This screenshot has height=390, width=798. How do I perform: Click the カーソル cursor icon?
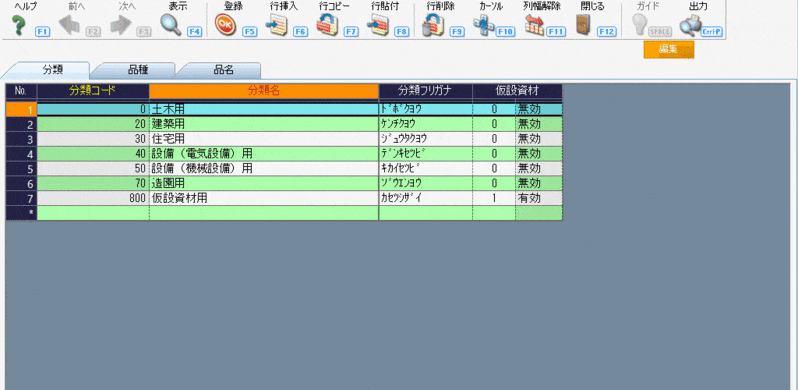tap(483, 25)
